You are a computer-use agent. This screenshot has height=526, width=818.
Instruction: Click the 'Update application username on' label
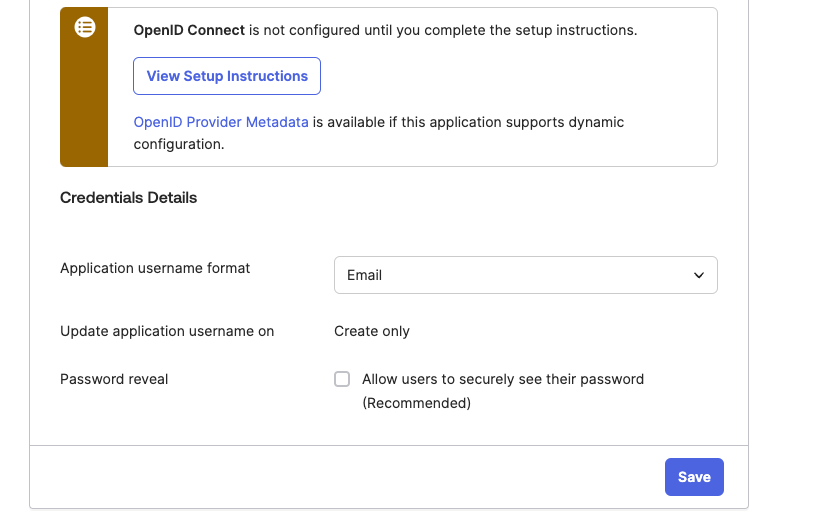[167, 331]
